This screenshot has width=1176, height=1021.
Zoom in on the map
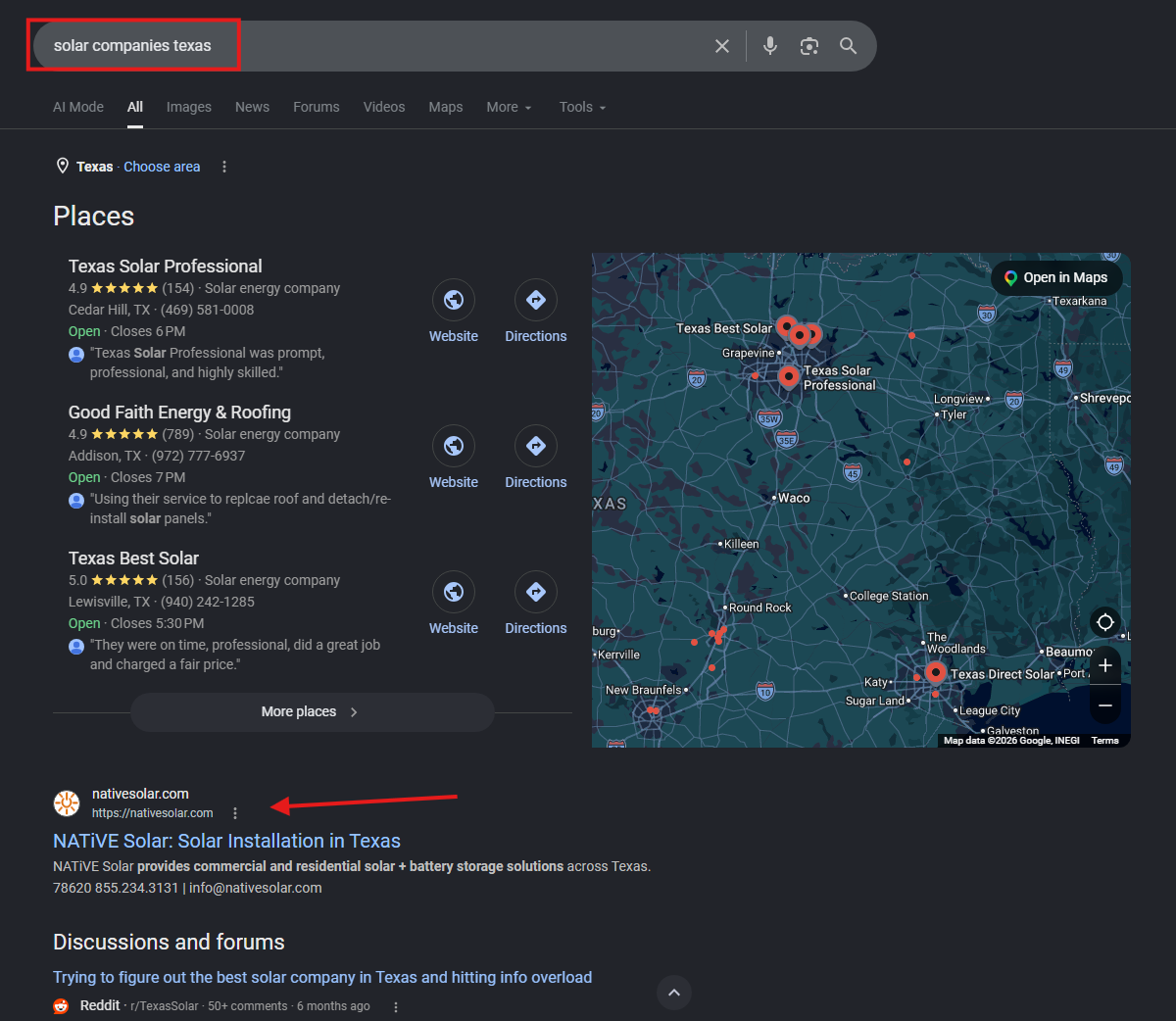(1105, 666)
